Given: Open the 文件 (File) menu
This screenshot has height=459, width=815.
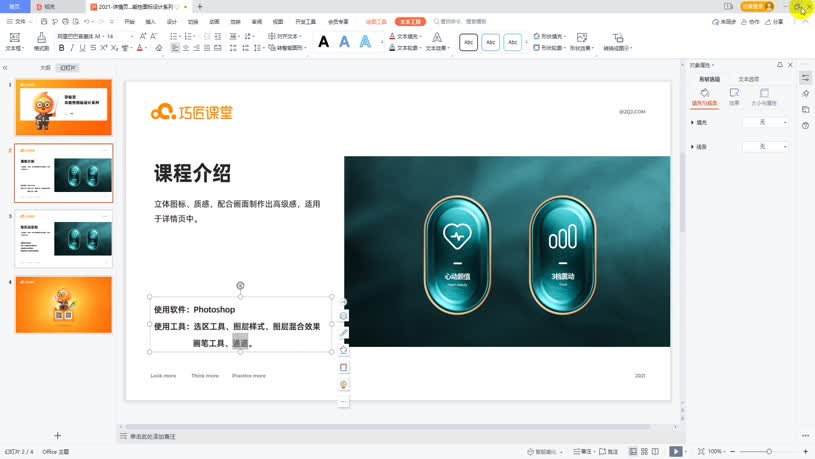Looking at the screenshot, I should click(x=17, y=22).
